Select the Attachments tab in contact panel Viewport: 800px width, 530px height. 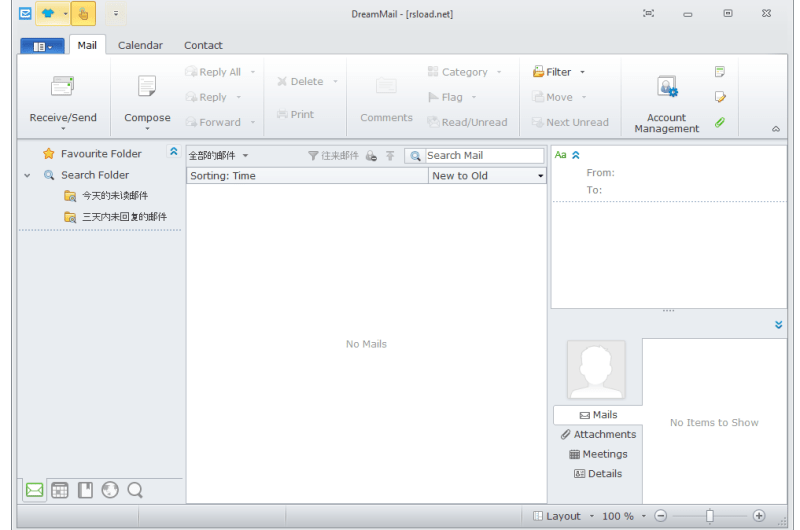(x=598, y=435)
